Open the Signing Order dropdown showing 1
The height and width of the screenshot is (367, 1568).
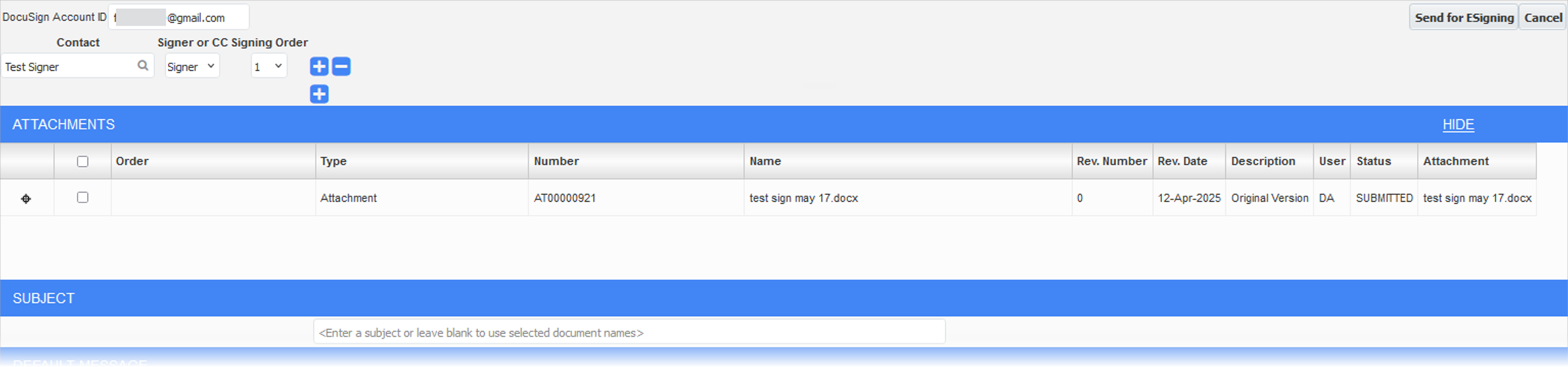268,66
